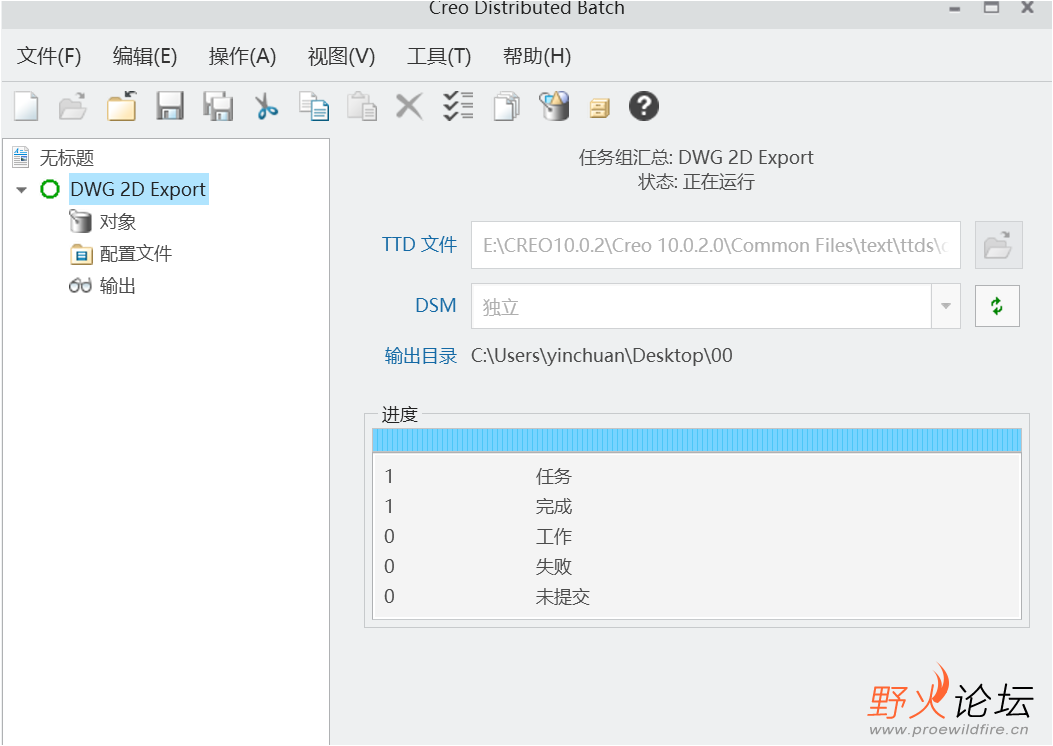Select the 无标题 root tree item
Screen dimensions: 1053x746
(x=66, y=158)
